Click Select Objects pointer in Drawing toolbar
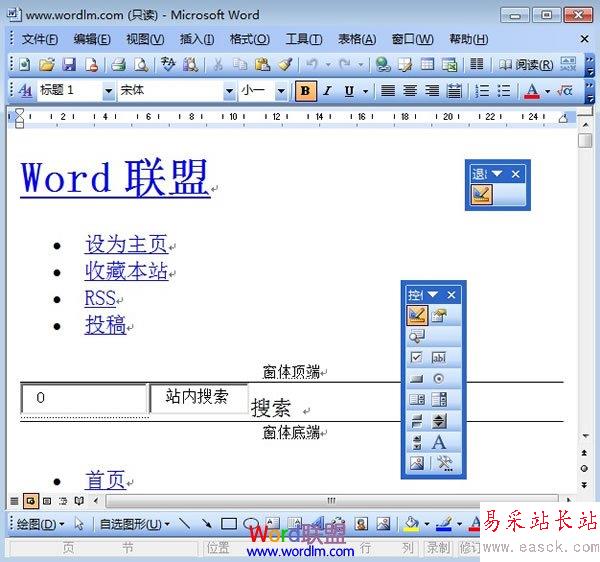This screenshot has height=562, width=600. 79,523
